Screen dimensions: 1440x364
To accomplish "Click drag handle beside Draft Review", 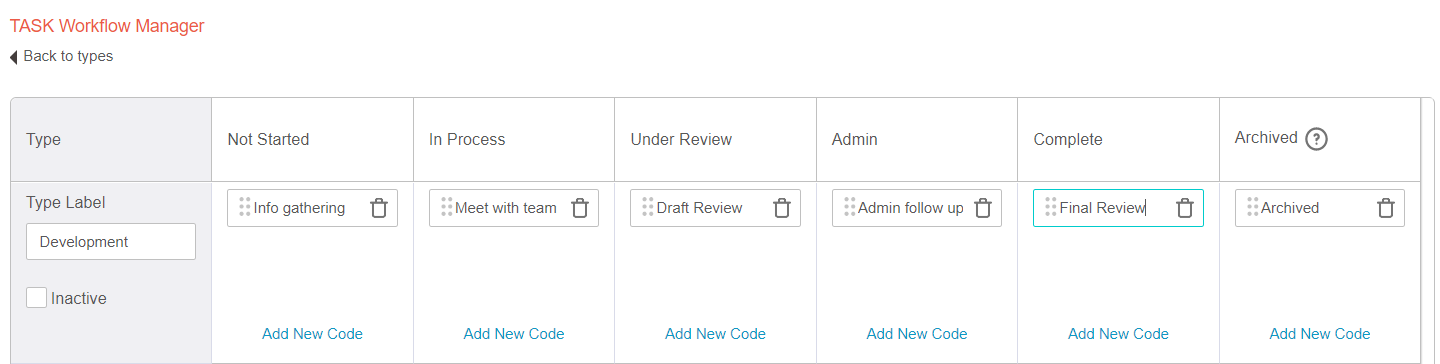I will (648, 207).
